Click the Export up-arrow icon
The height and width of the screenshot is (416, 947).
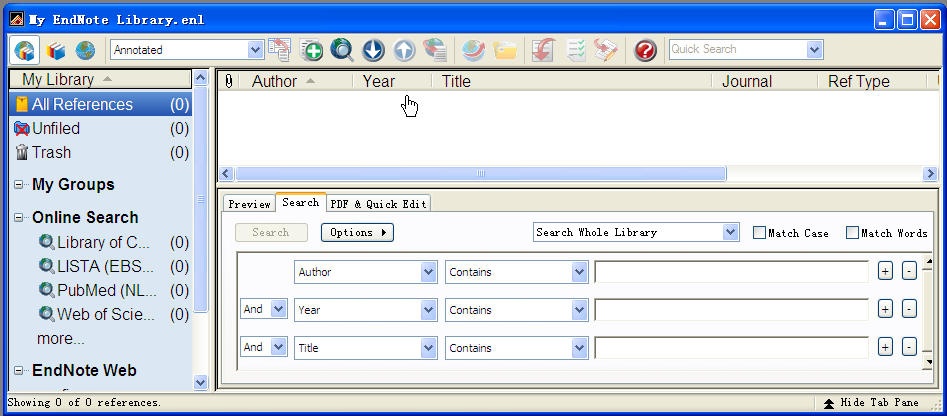(x=404, y=50)
